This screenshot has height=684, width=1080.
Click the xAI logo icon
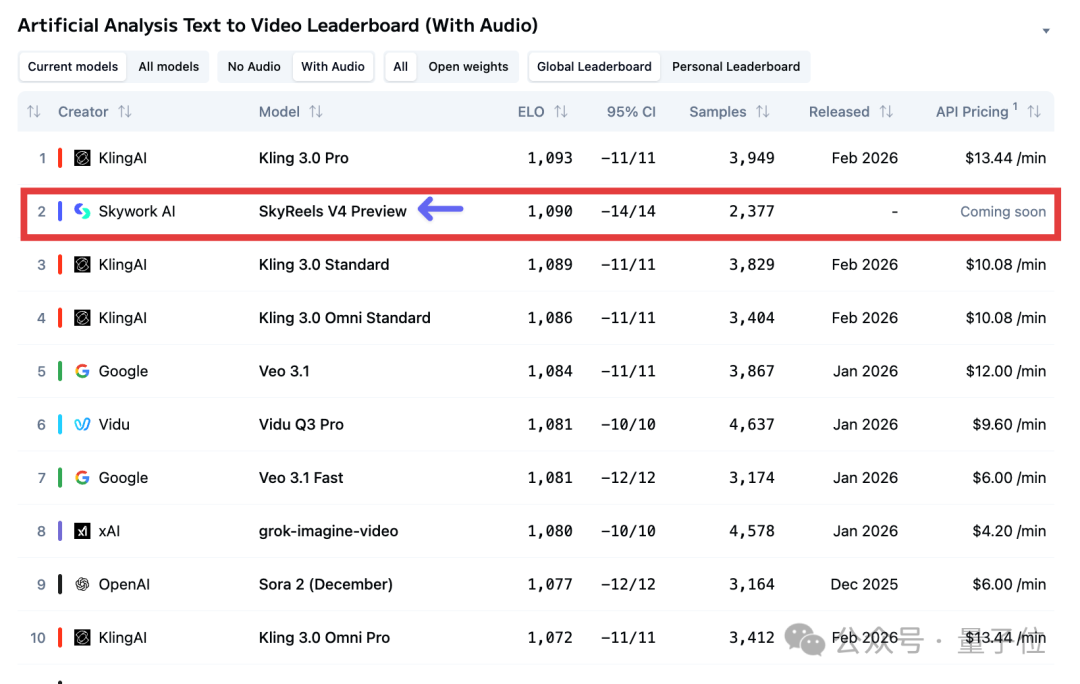point(82,531)
